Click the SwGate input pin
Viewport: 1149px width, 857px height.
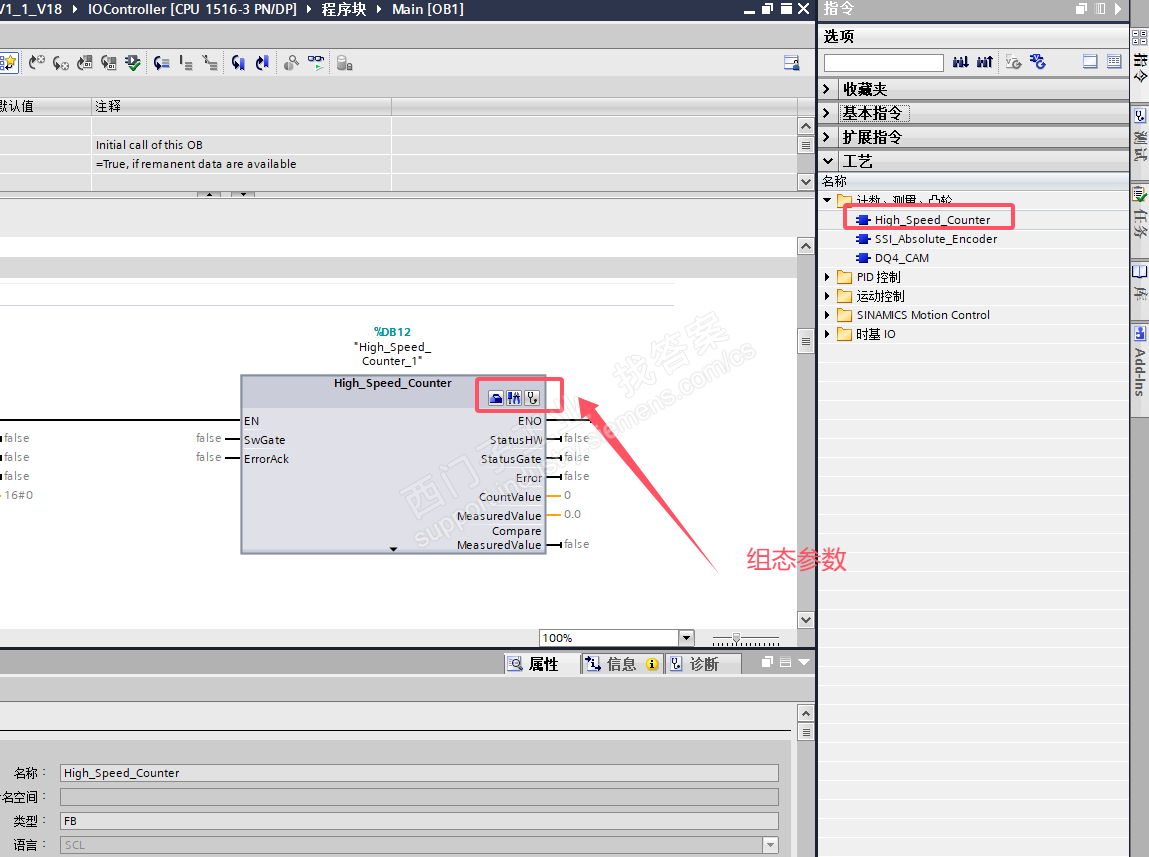tap(265, 439)
